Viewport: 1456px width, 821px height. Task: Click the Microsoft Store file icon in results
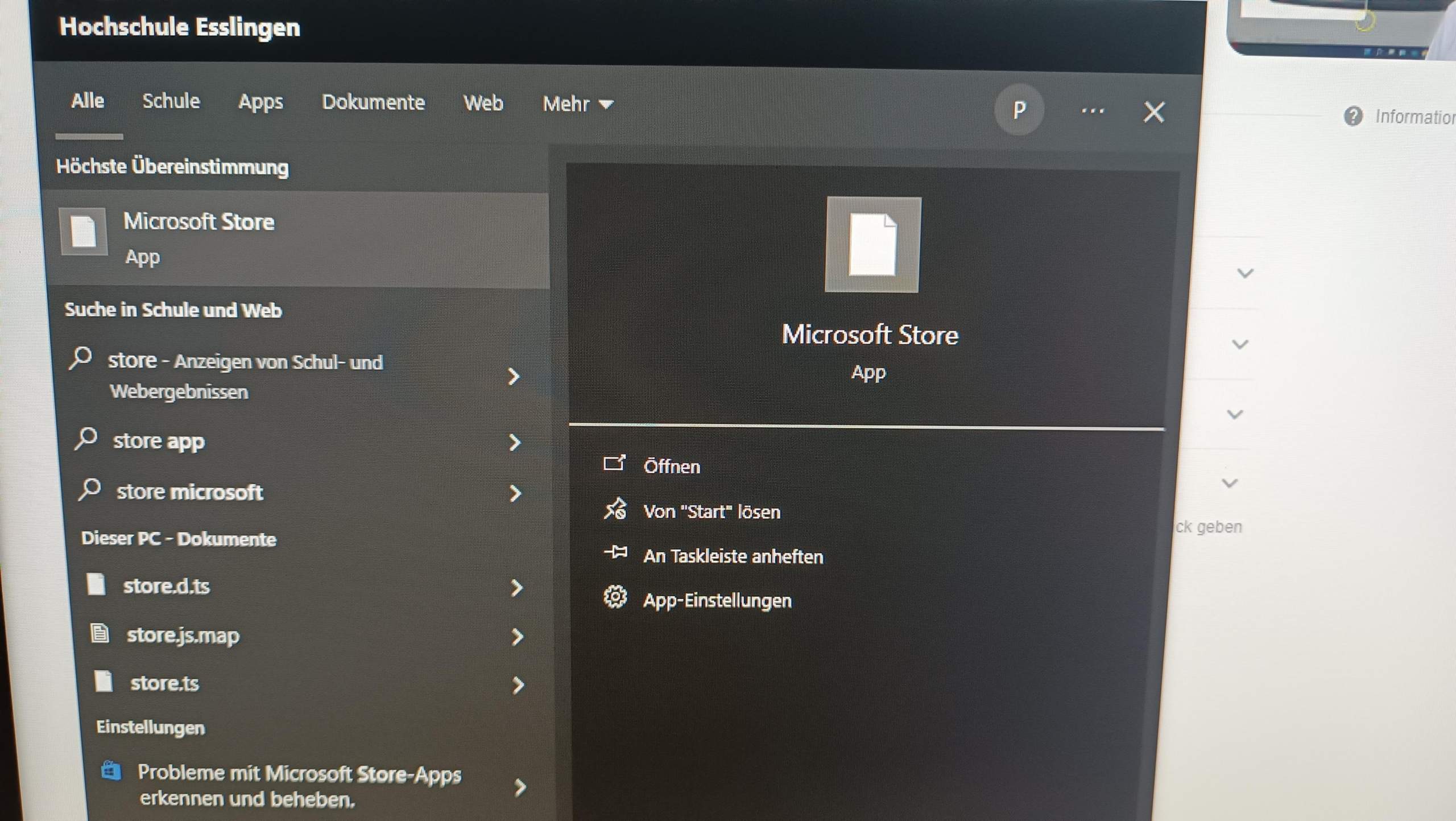coord(83,232)
